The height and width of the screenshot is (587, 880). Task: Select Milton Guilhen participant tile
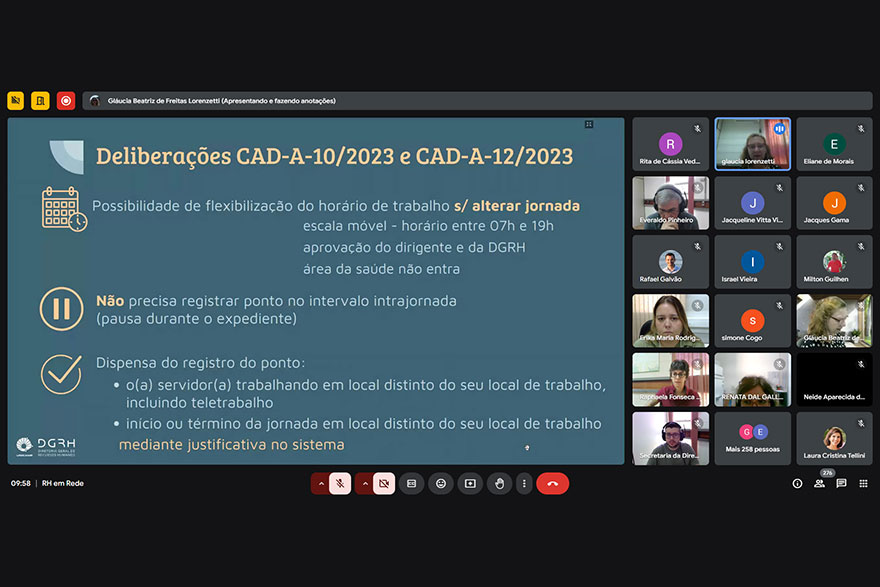pyautogui.click(x=835, y=262)
